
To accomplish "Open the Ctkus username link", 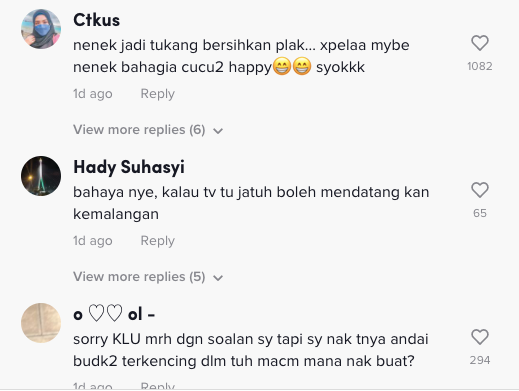I will coord(96,20).
